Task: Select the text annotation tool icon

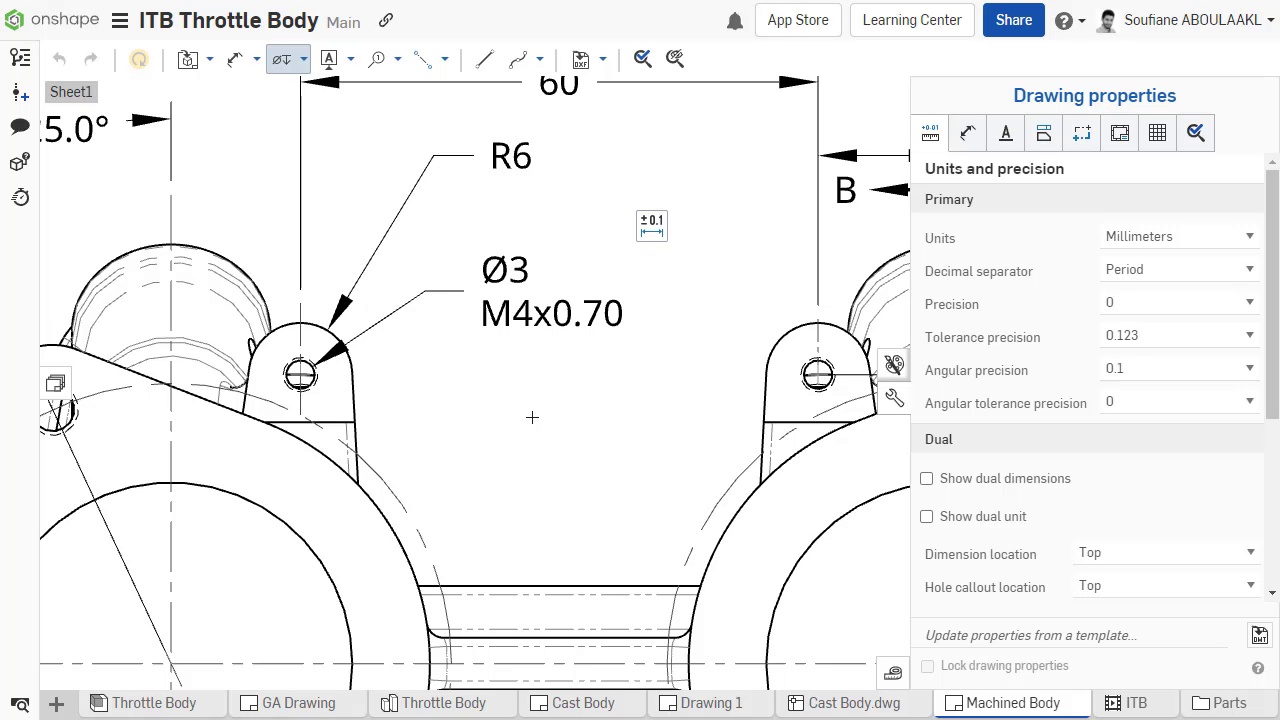Action: tap(329, 60)
